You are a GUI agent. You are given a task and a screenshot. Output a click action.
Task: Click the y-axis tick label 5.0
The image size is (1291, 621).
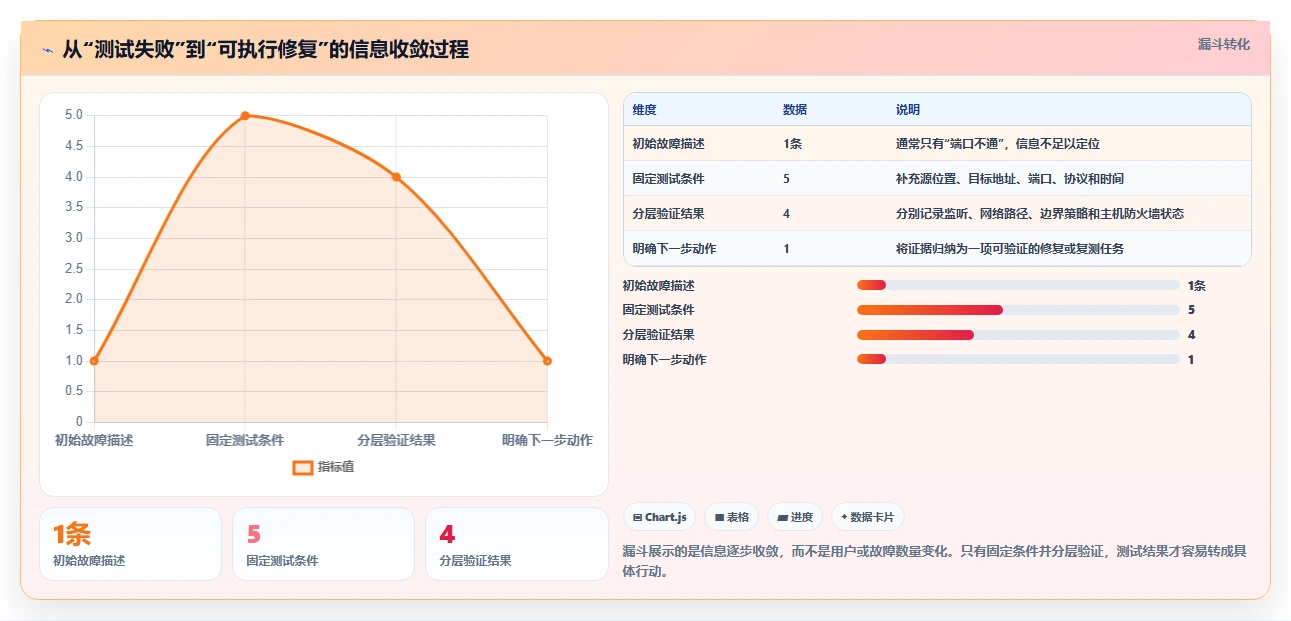point(74,115)
